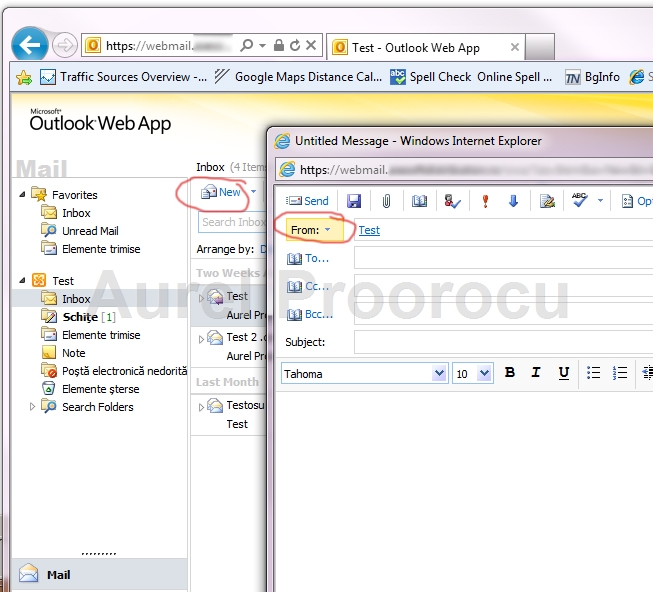Collapse the Test mailbox tree
Screen dimensions: 653x592
click(x=22, y=281)
